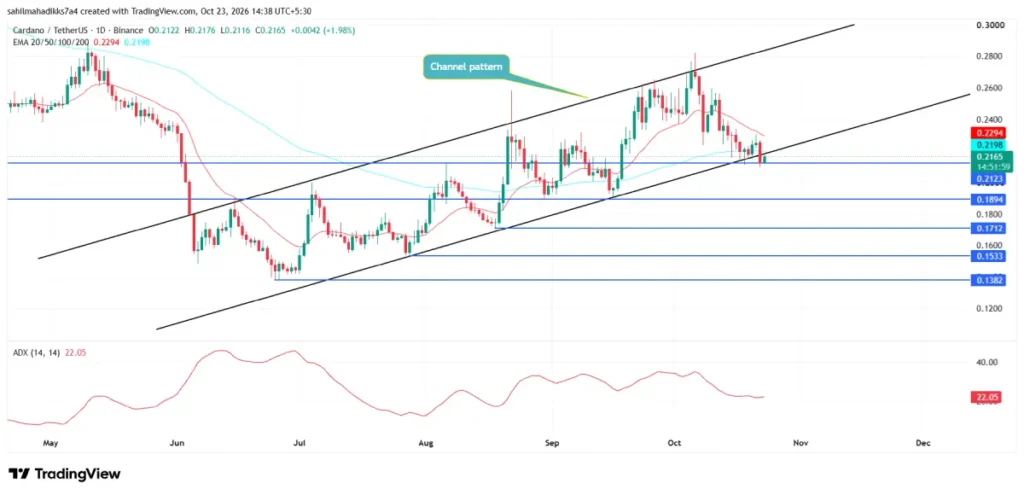The width and height of the screenshot is (1024, 495).
Task: Click the 14:51:59 candle countdown timer
Action: [x=993, y=167]
